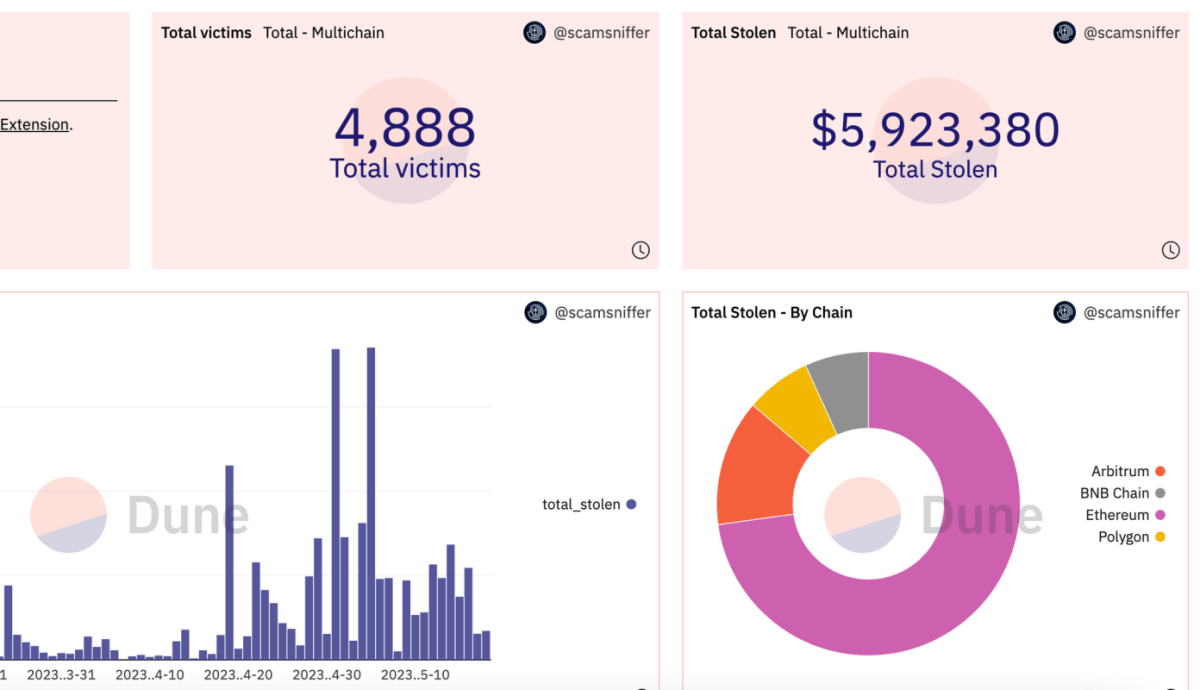Click the scamsniffer avatar on By Chain card
The image size is (1200, 690).
(x=1065, y=312)
